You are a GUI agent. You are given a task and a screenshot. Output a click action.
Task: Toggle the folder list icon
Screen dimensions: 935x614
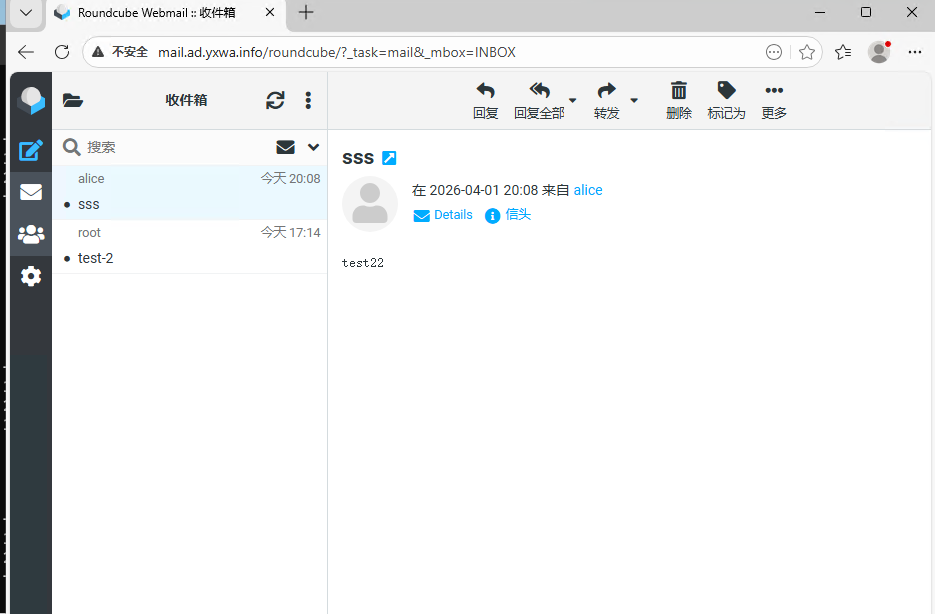pos(73,100)
